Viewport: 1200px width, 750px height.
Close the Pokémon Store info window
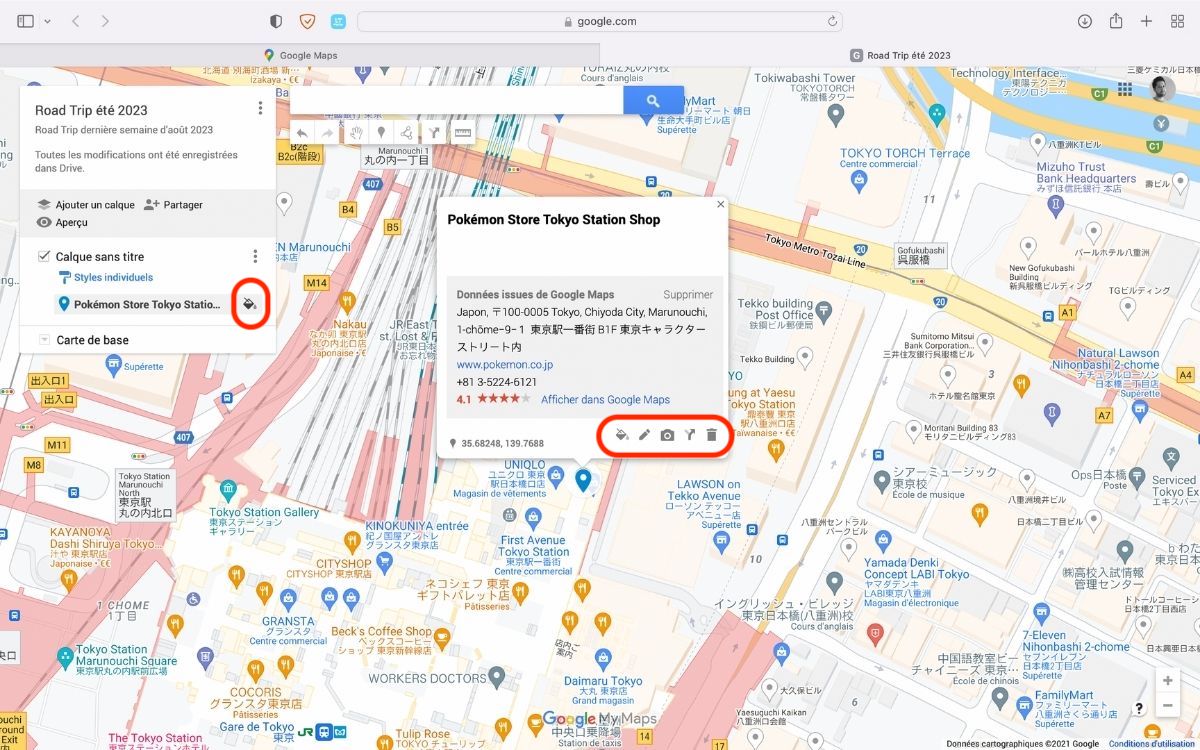point(720,204)
